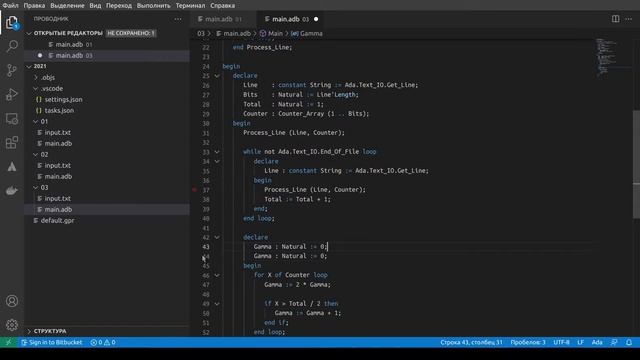Fold the declare block at line 42

(217, 237)
